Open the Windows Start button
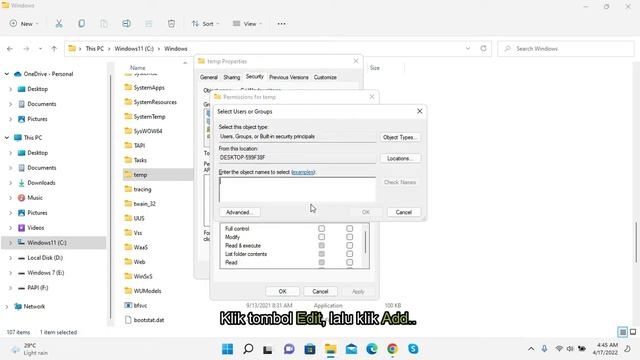 227,349
